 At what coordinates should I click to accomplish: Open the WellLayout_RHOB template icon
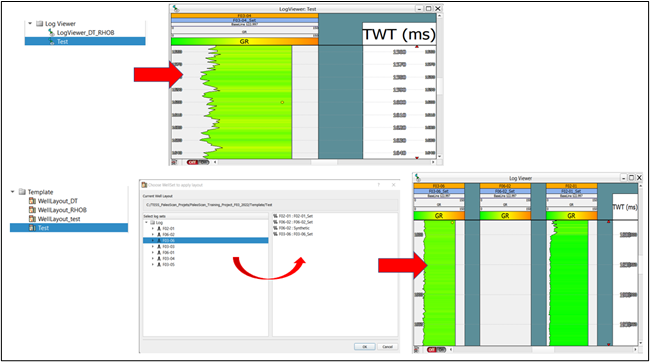(x=32, y=210)
